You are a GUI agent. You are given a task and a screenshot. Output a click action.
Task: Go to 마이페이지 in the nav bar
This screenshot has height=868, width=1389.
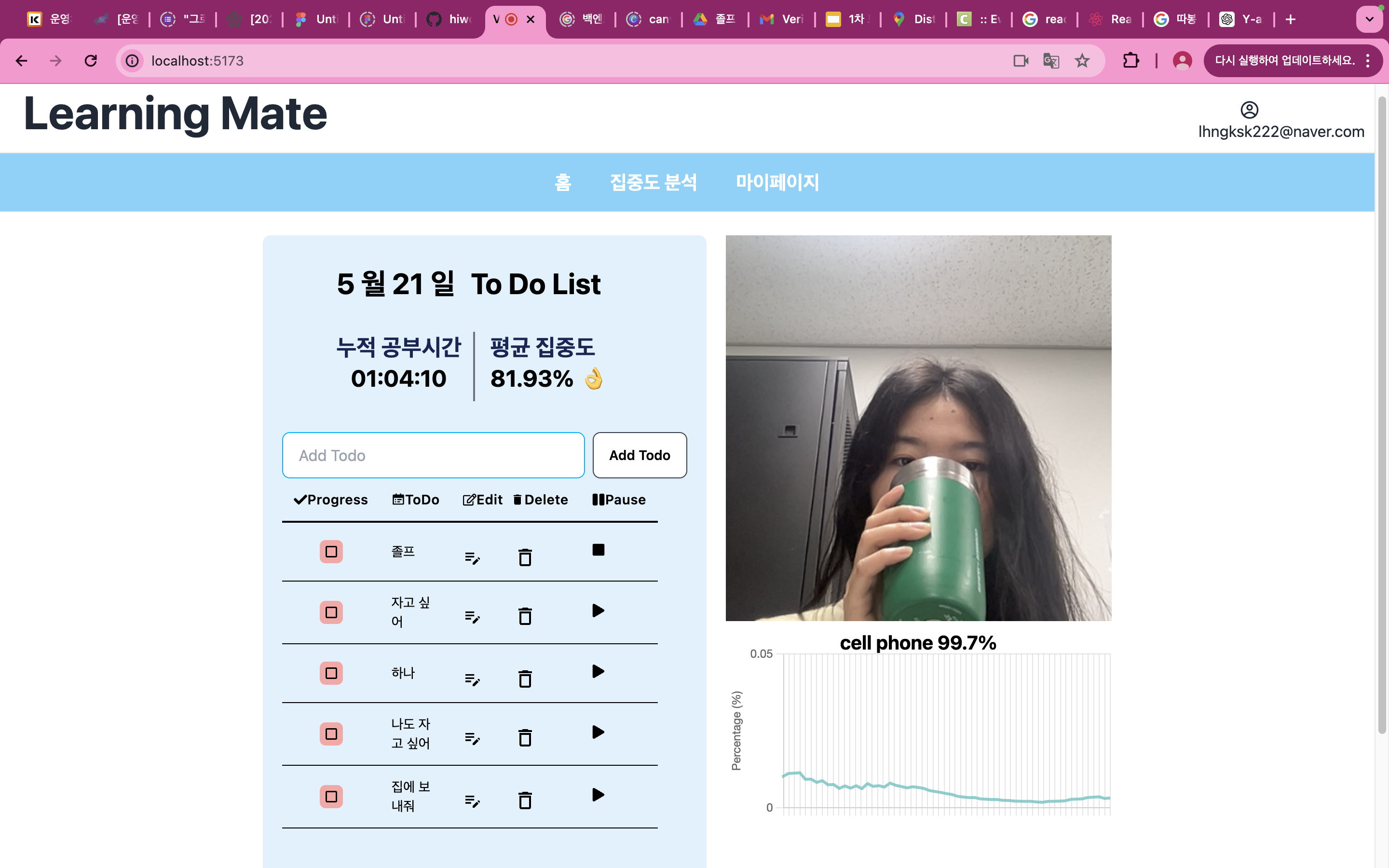(777, 183)
